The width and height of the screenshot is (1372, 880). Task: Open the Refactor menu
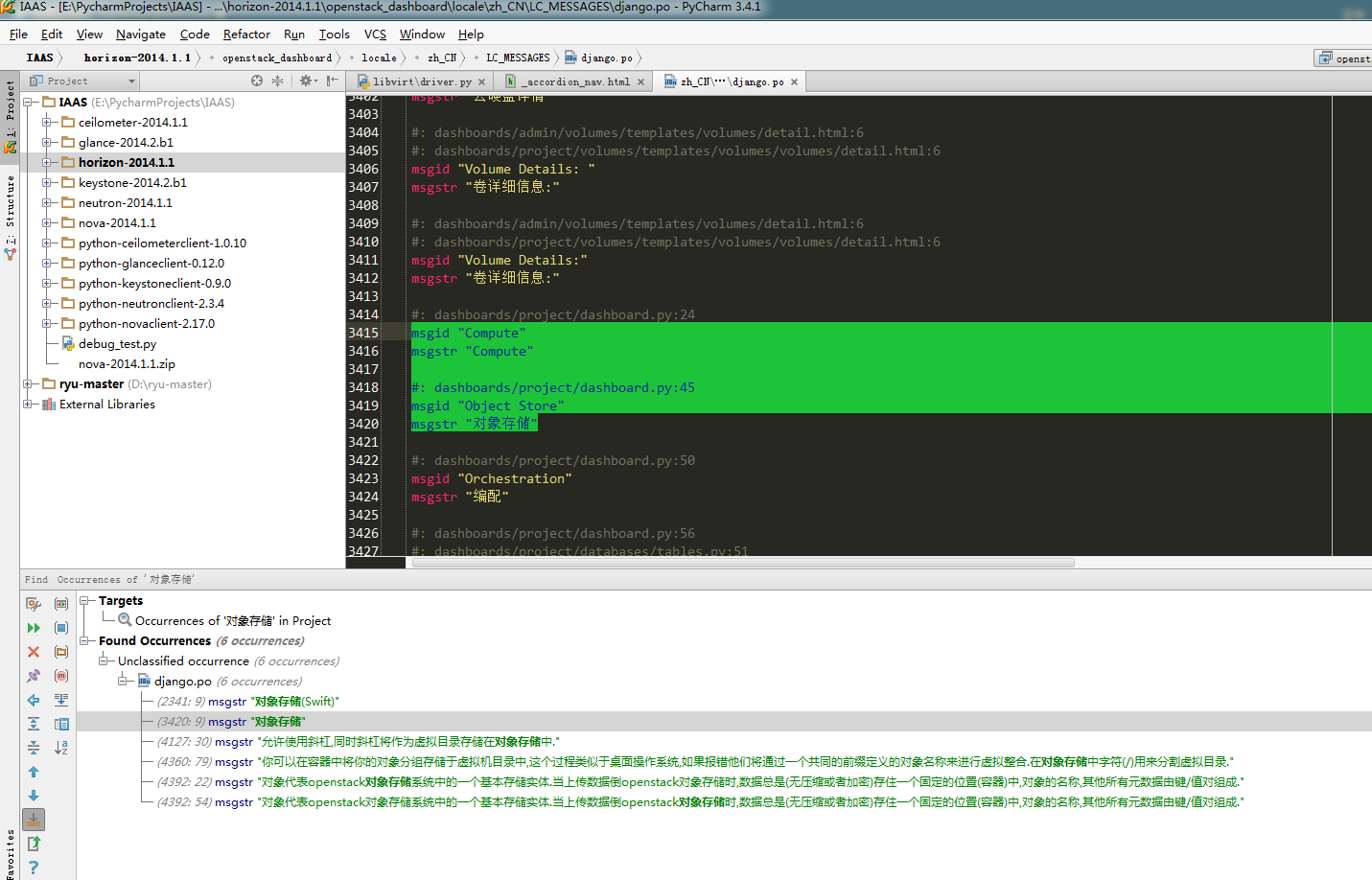pyautogui.click(x=246, y=34)
